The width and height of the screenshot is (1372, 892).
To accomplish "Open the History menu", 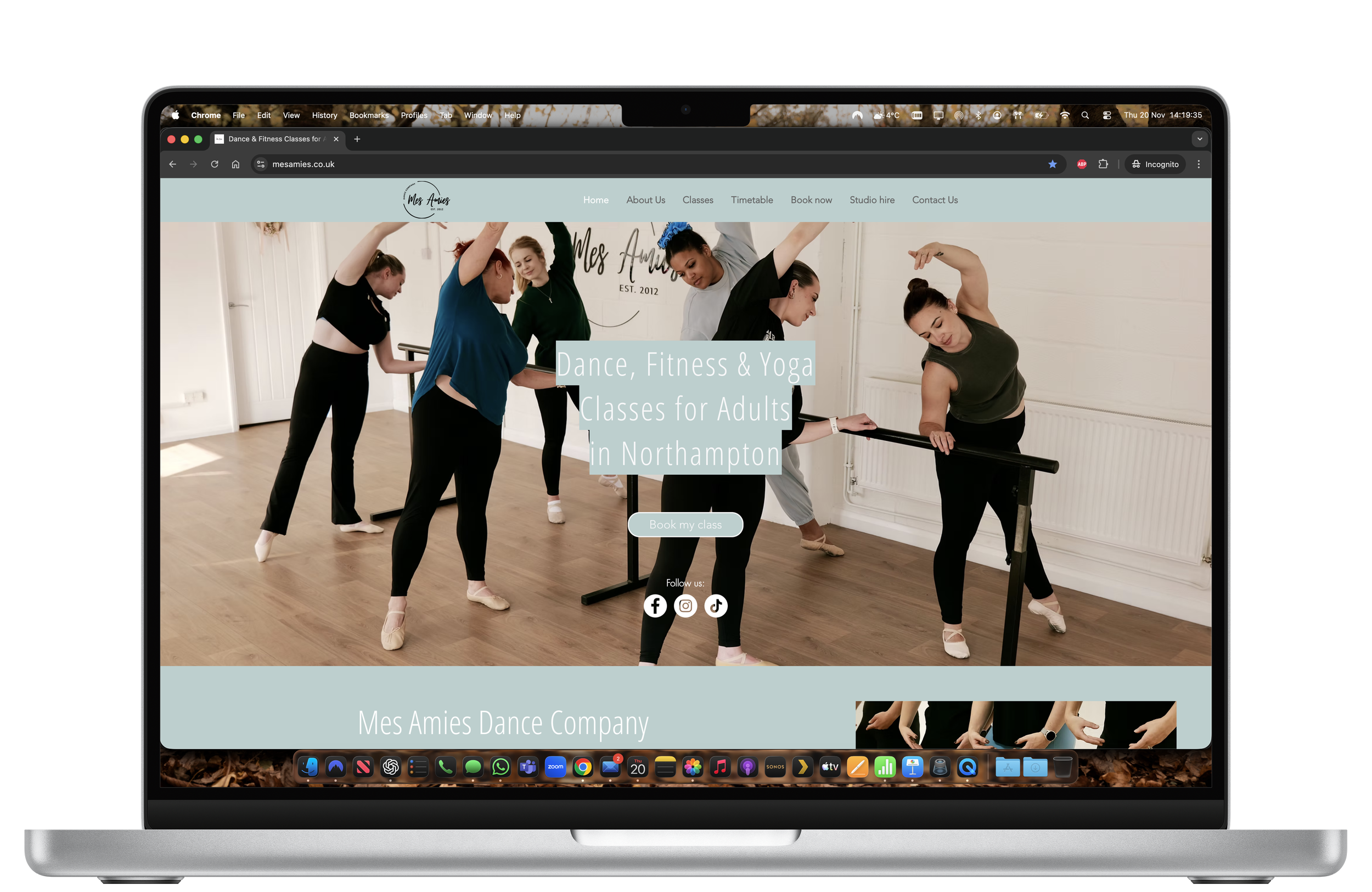I will point(324,115).
